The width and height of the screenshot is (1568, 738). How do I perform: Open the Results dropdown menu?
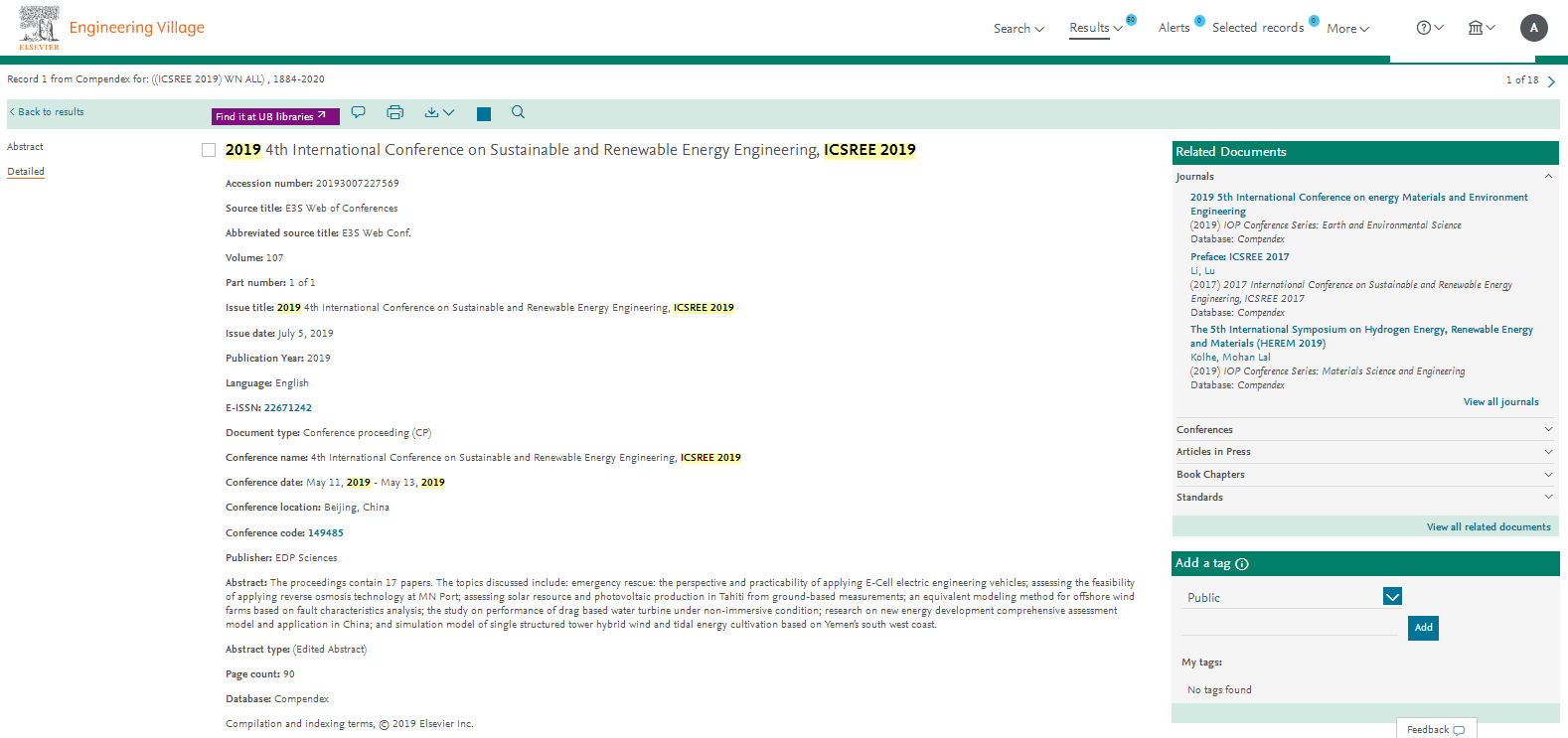1096,28
